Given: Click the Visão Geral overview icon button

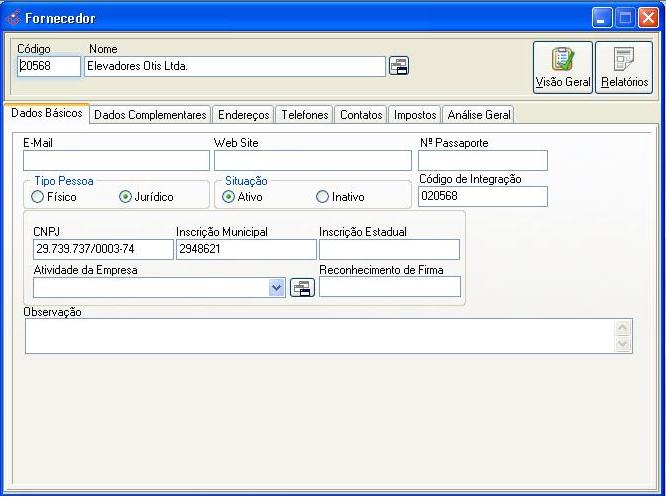Looking at the screenshot, I should pyautogui.click(x=562, y=67).
